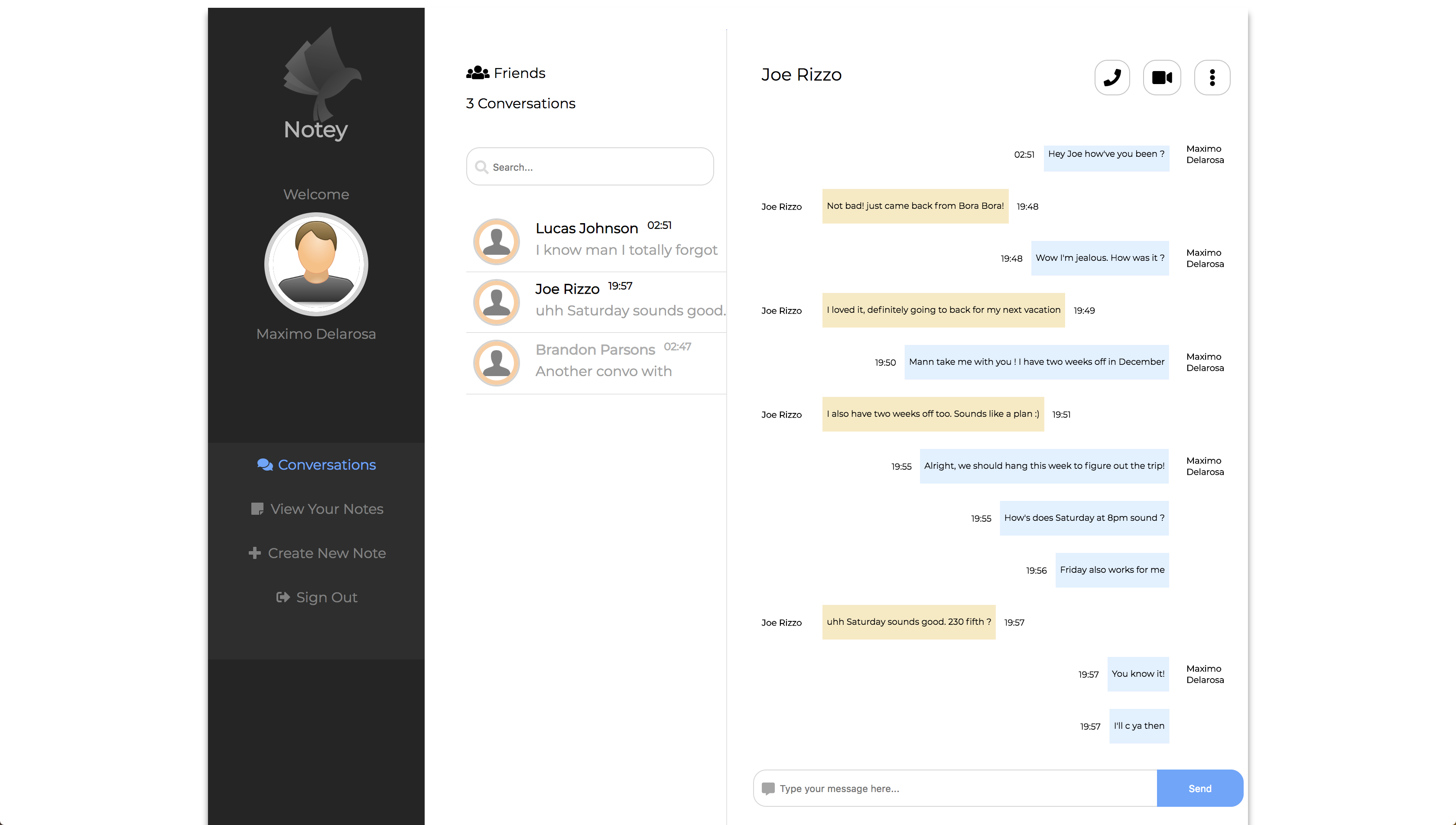The image size is (1456, 825).
Task: Click the 'Not bad! just came back' message
Action: tap(914, 206)
